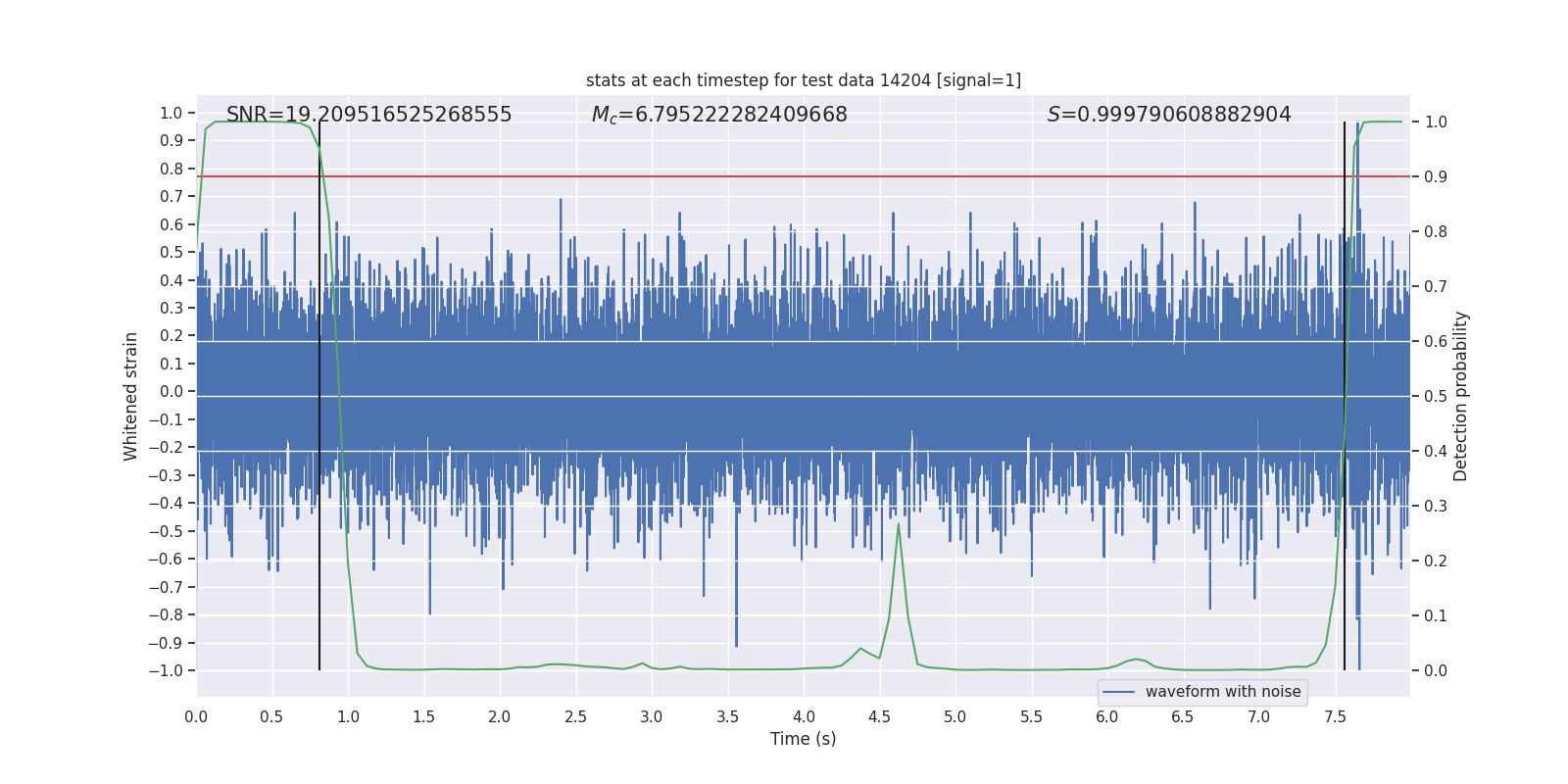Click the x-axis tick label 4.0
This screenshot has width=1568, height=784.
point(804,716)
